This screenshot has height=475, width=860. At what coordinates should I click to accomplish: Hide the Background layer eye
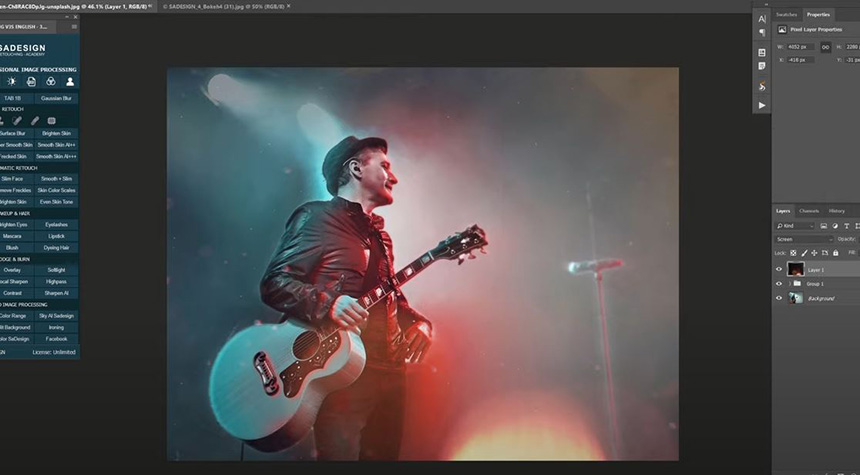[x=779, y=298]
